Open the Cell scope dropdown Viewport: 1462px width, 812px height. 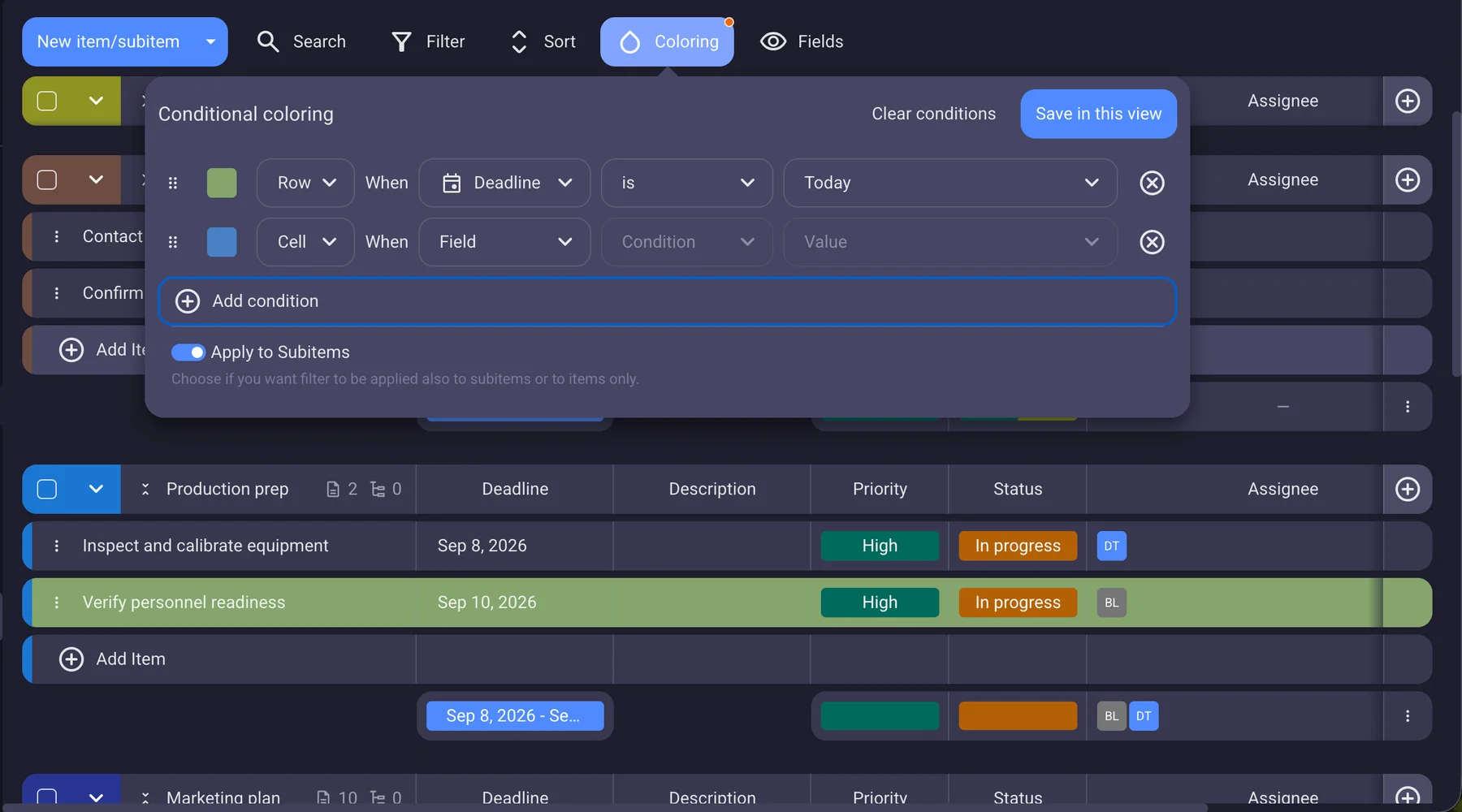(305, 242)
